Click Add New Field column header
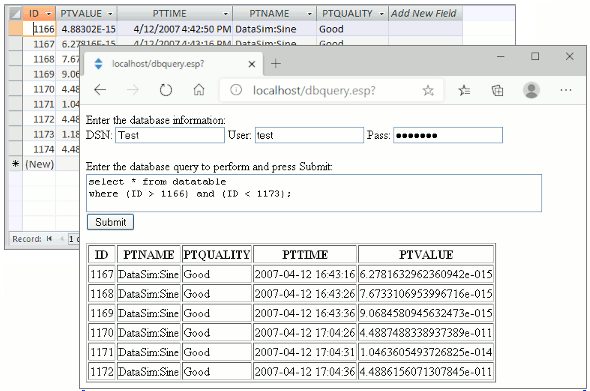590x391 pixels. (425, 14)
